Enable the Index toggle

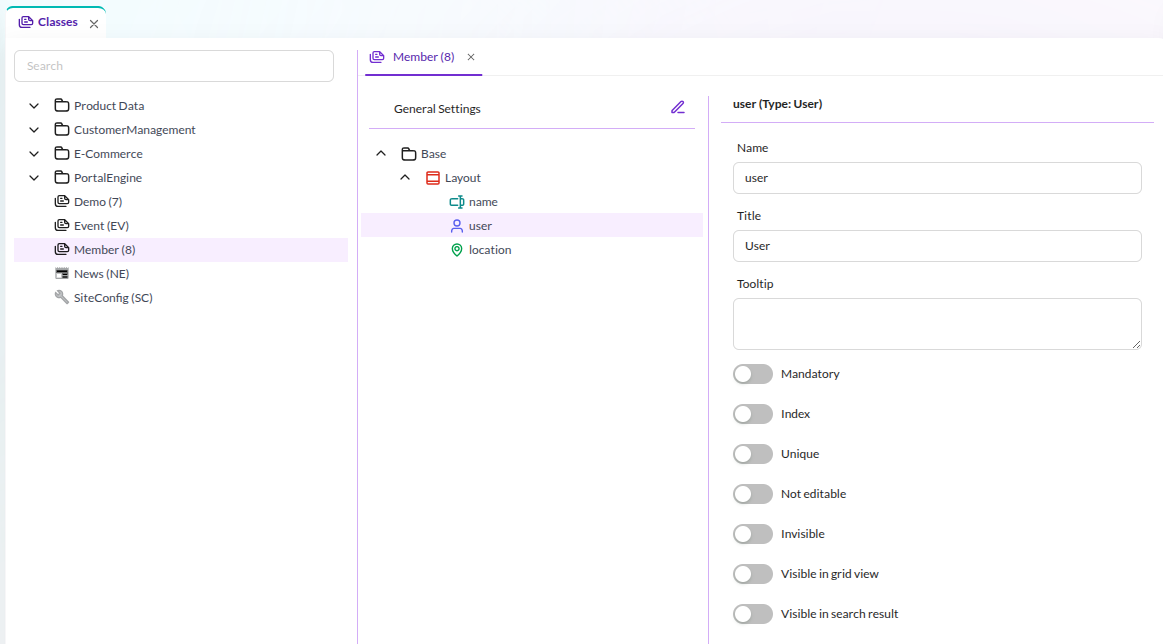(753, 414)
